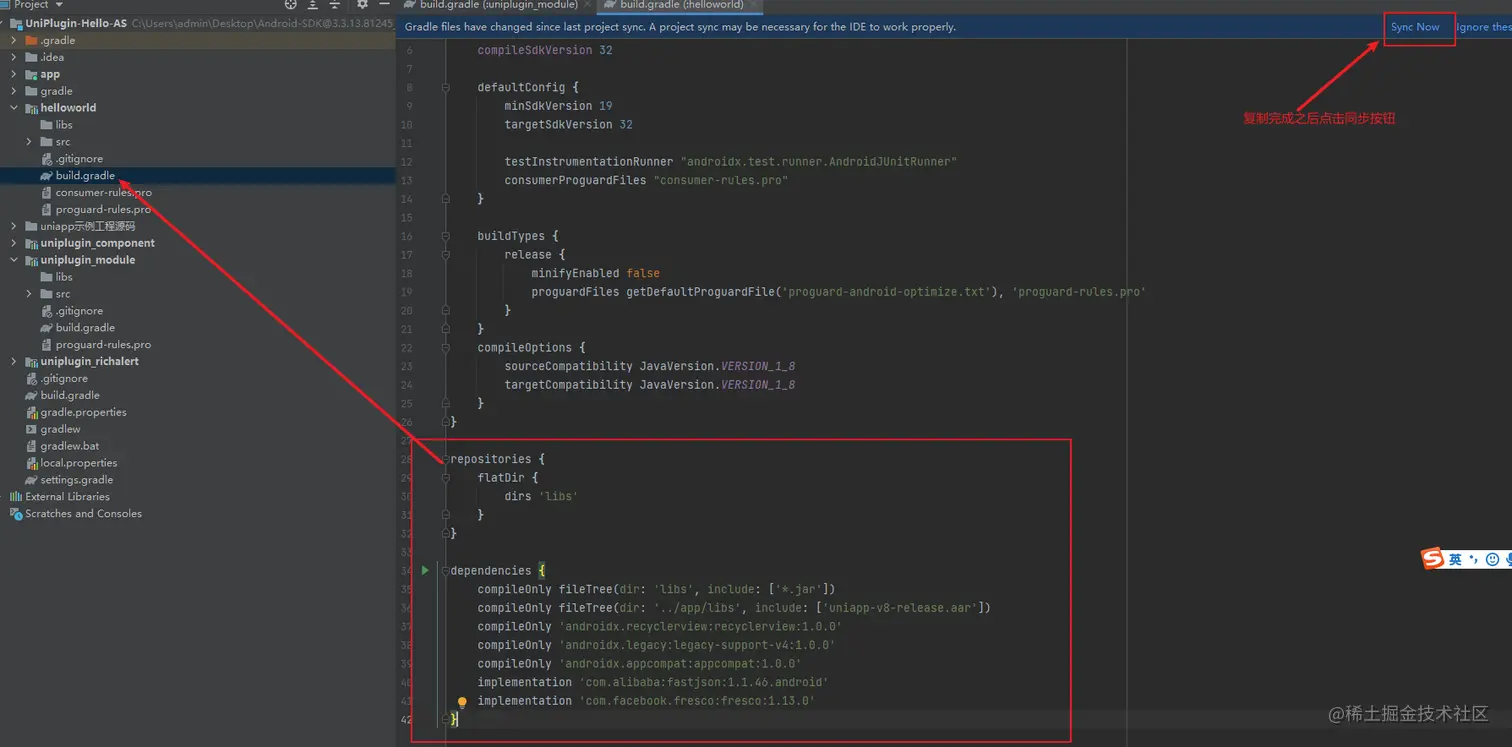Collapse the UniPlugin-Hello-AS root node

(x=3, y=23)
